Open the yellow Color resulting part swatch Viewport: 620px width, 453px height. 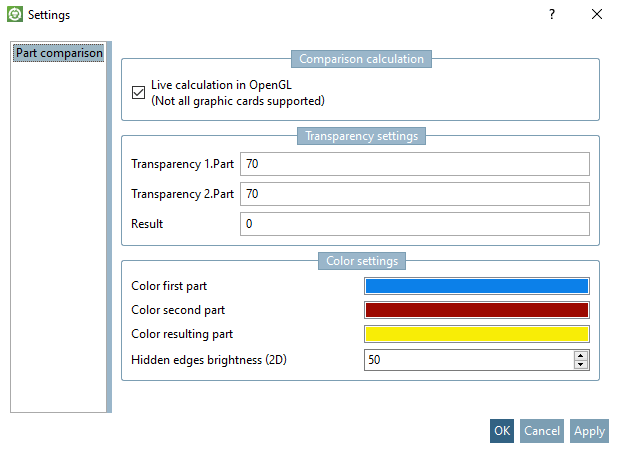click(x=476, y=334)
